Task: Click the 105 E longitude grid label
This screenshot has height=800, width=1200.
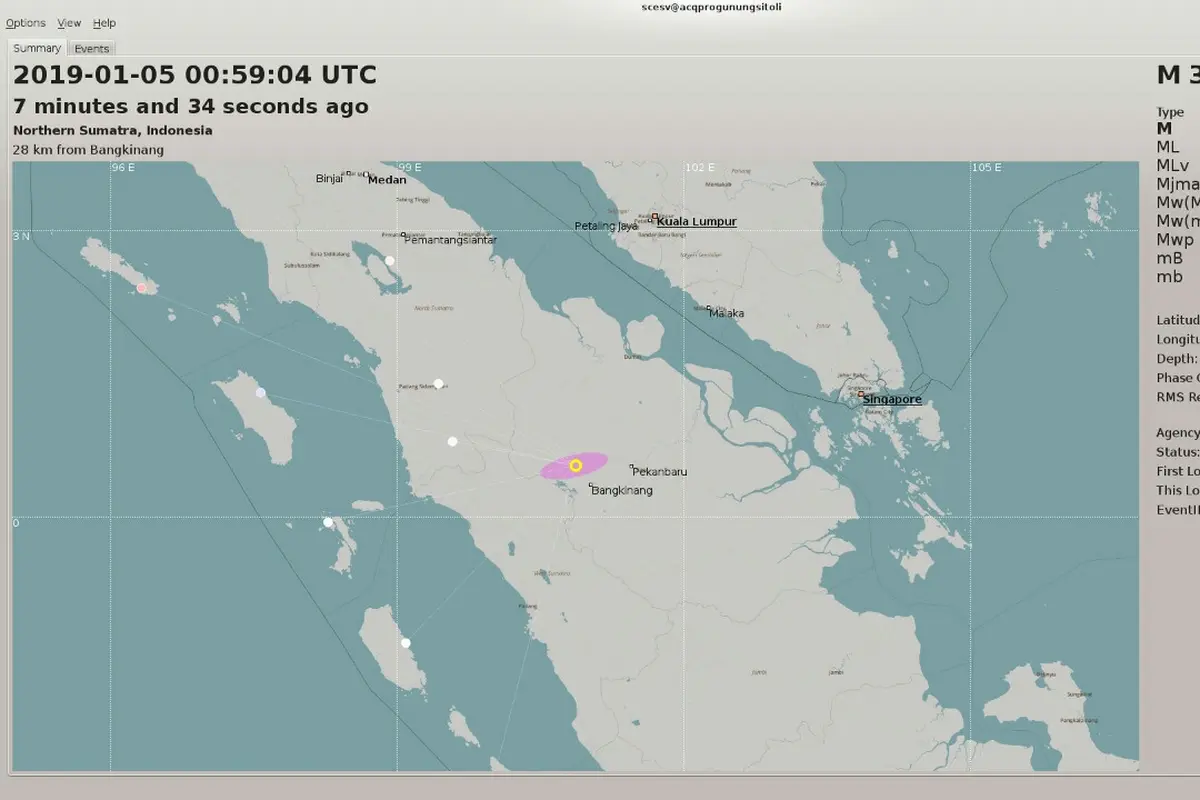Action: pos(987,168)
